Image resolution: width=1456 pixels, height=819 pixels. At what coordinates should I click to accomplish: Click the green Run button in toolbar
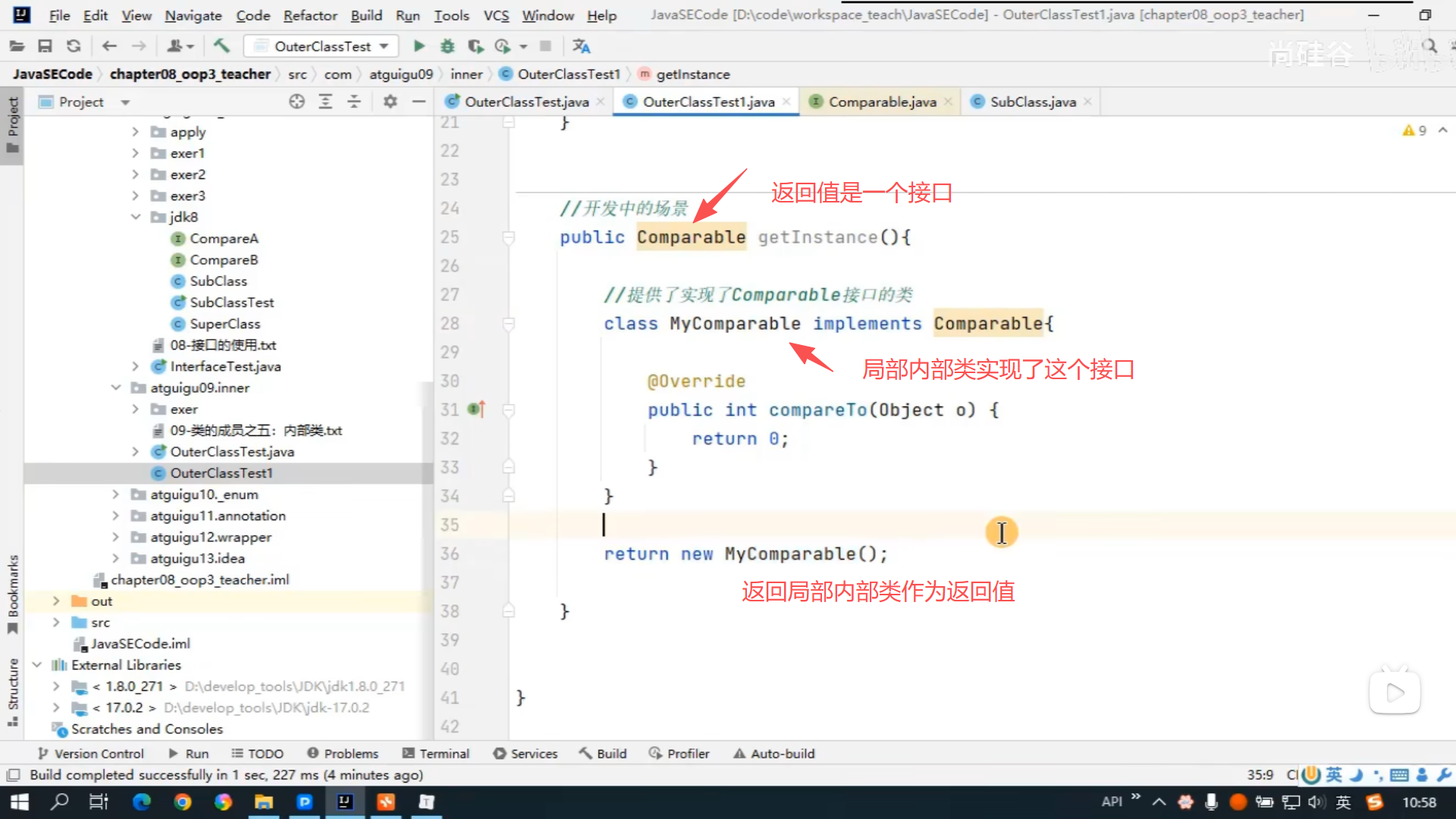click(419, 46)
